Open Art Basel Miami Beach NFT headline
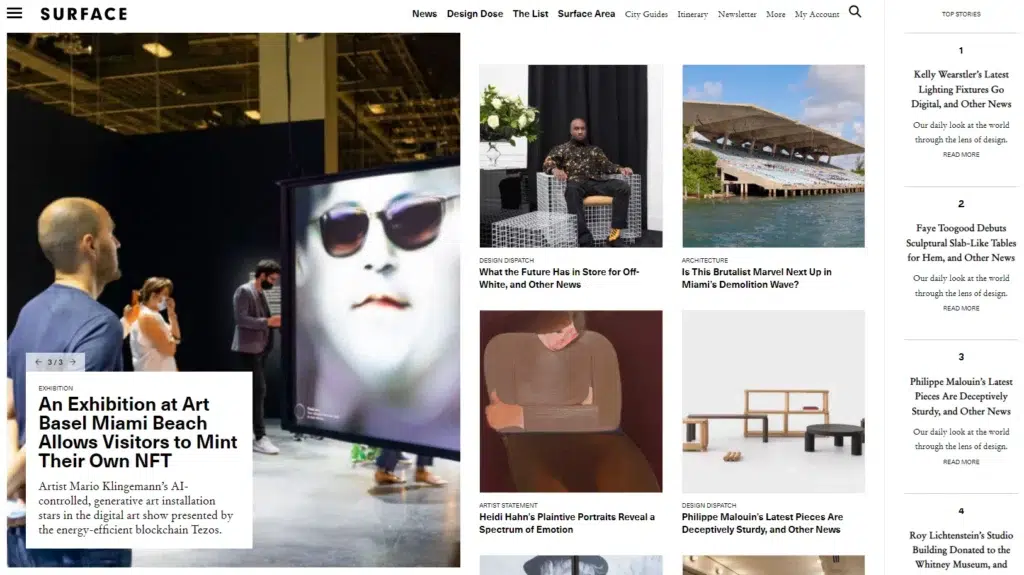The height and width of the screenshot is (575, 1024). click(x=138, y=432)
